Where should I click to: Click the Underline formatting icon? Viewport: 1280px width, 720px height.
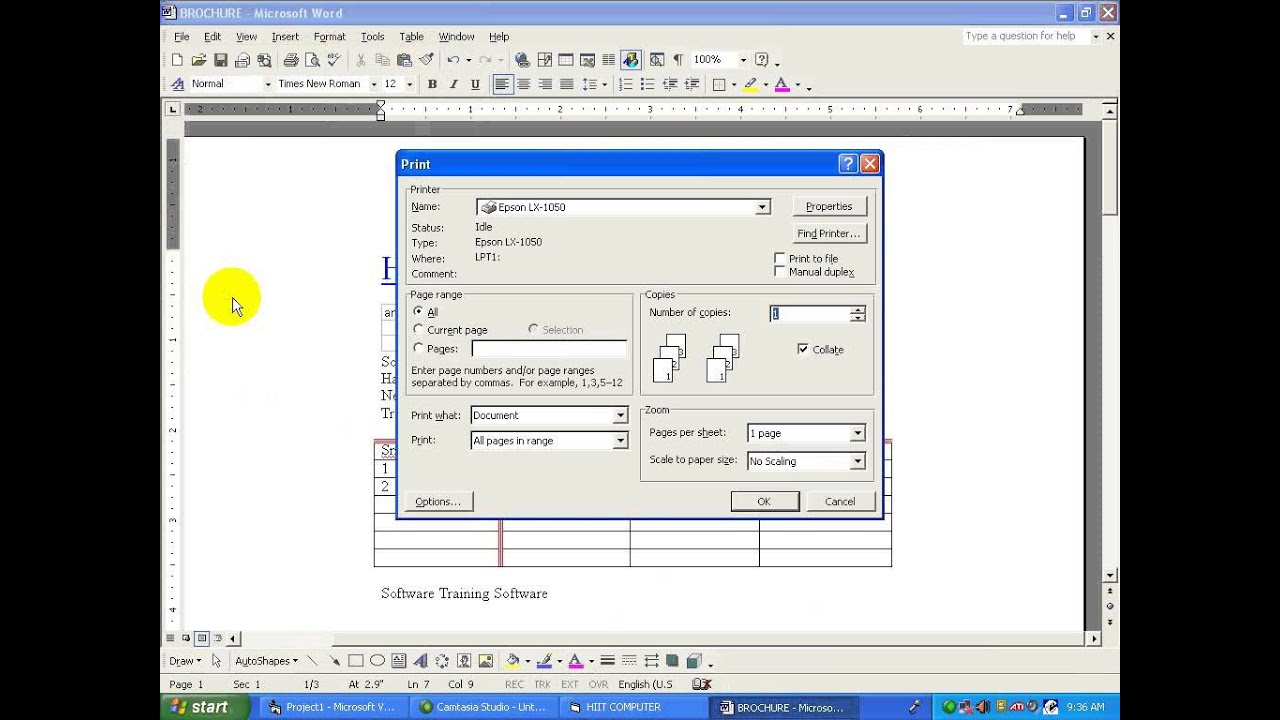point(475,84)
